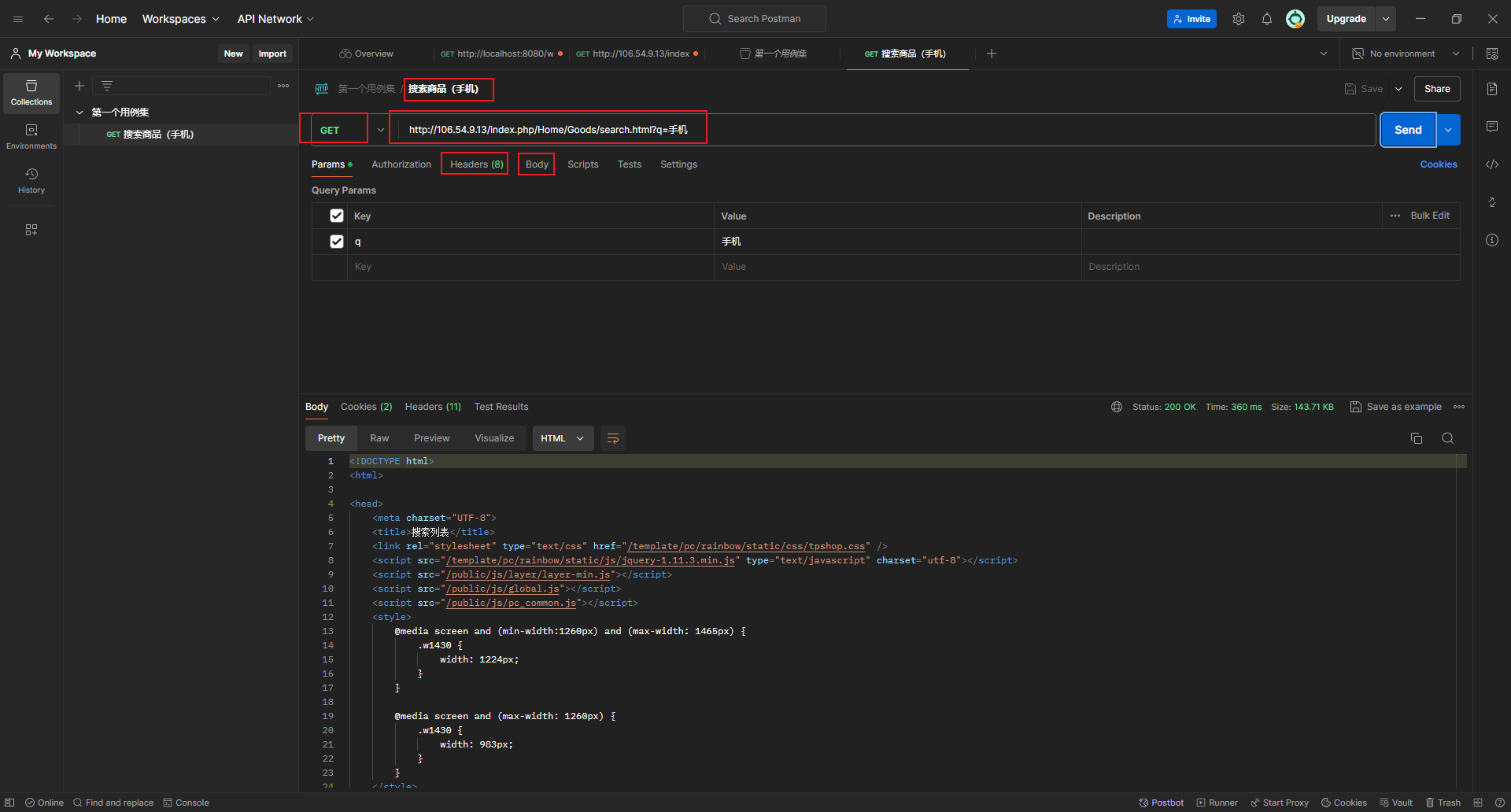Create a new collection with the plus icon

click(x=79, y=86)
